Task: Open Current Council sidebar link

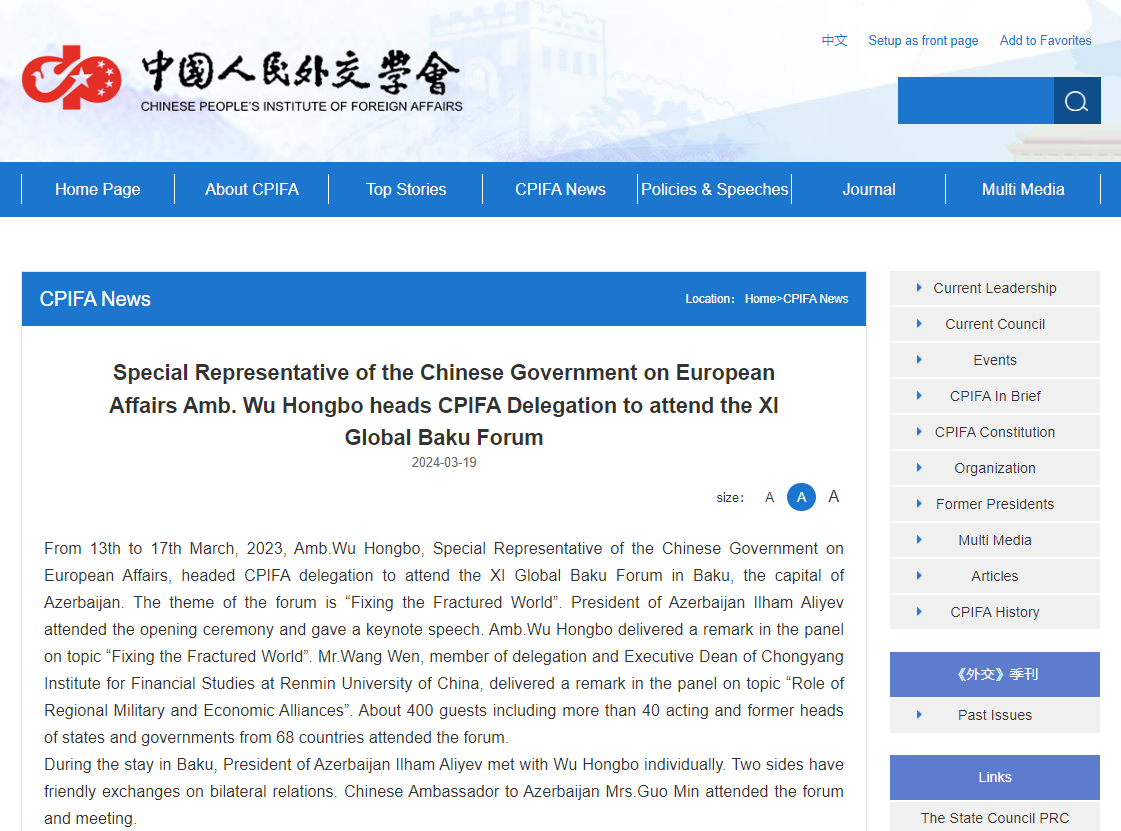Action: pyautogui.click(x=994, y=324)
